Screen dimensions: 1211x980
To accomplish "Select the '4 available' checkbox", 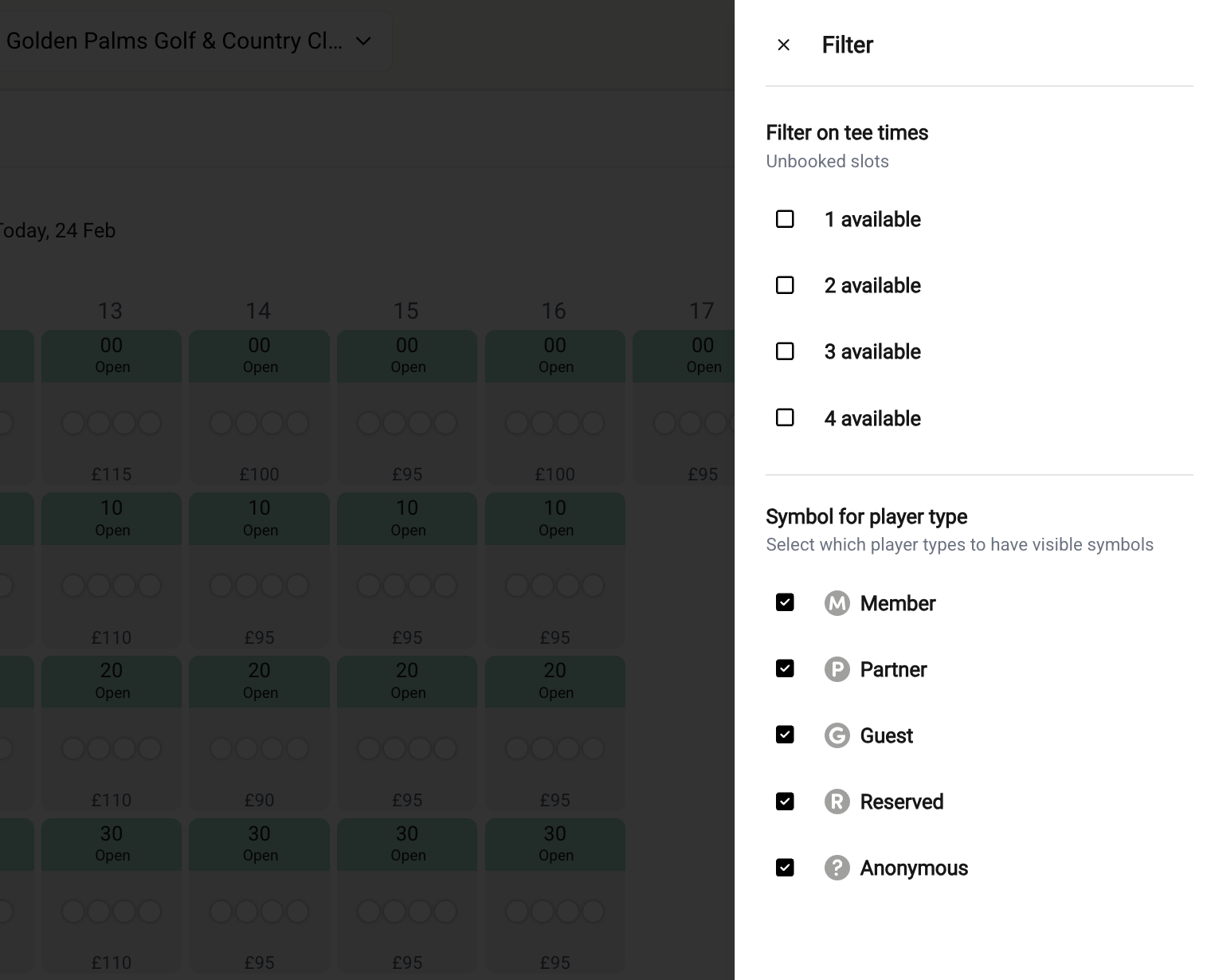I will [785, 417].
